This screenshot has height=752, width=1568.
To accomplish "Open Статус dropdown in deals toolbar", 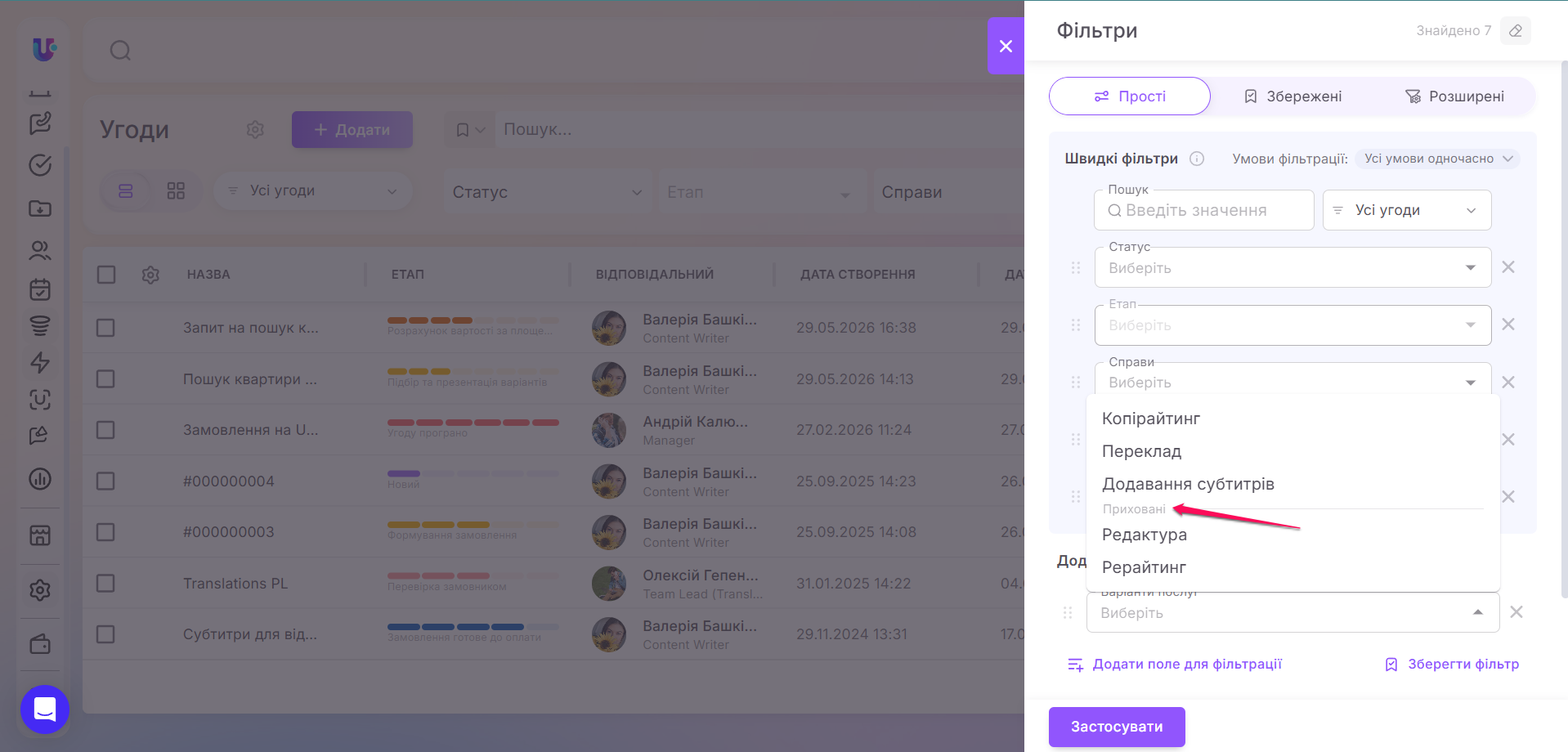I will 548,192.
